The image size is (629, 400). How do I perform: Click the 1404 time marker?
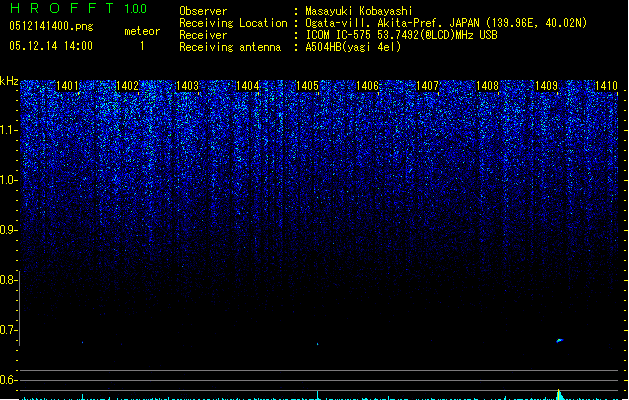tap(248, 85)
